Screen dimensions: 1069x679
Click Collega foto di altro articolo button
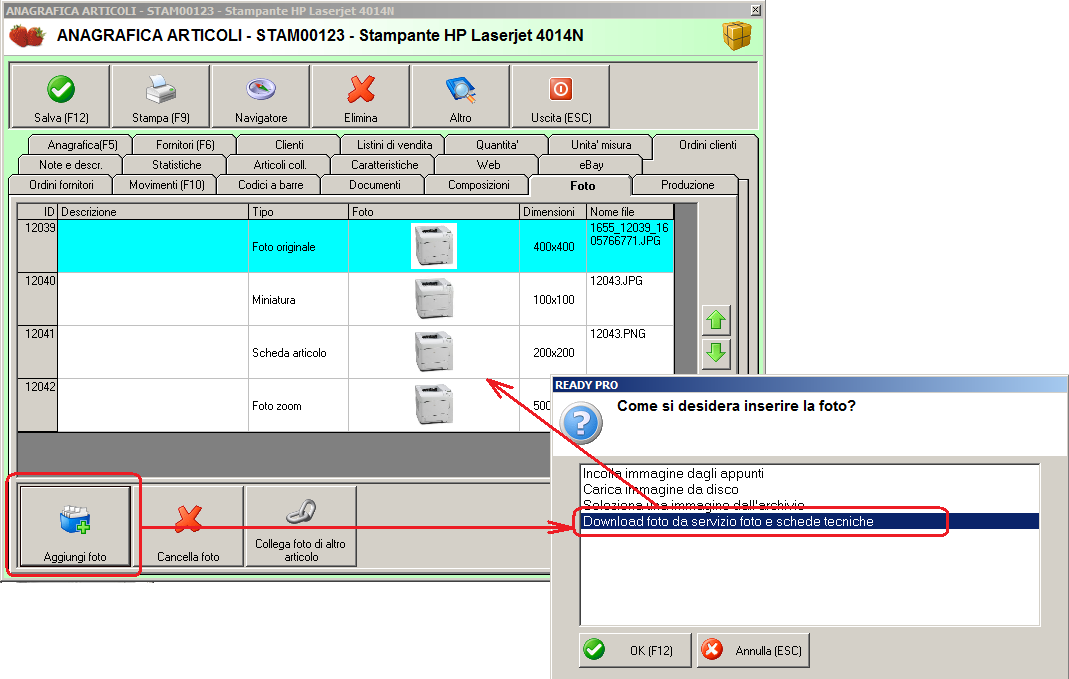[x=301, y=526]
